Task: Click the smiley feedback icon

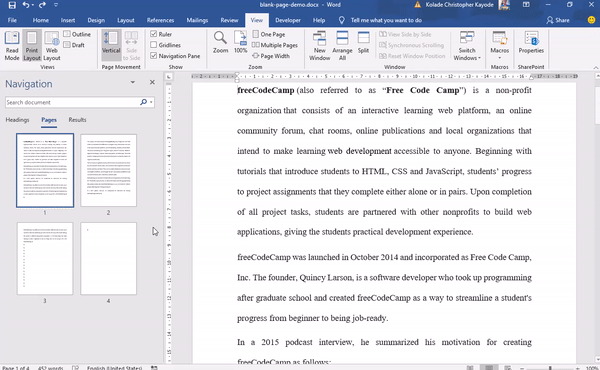Action: coord(591,20)
